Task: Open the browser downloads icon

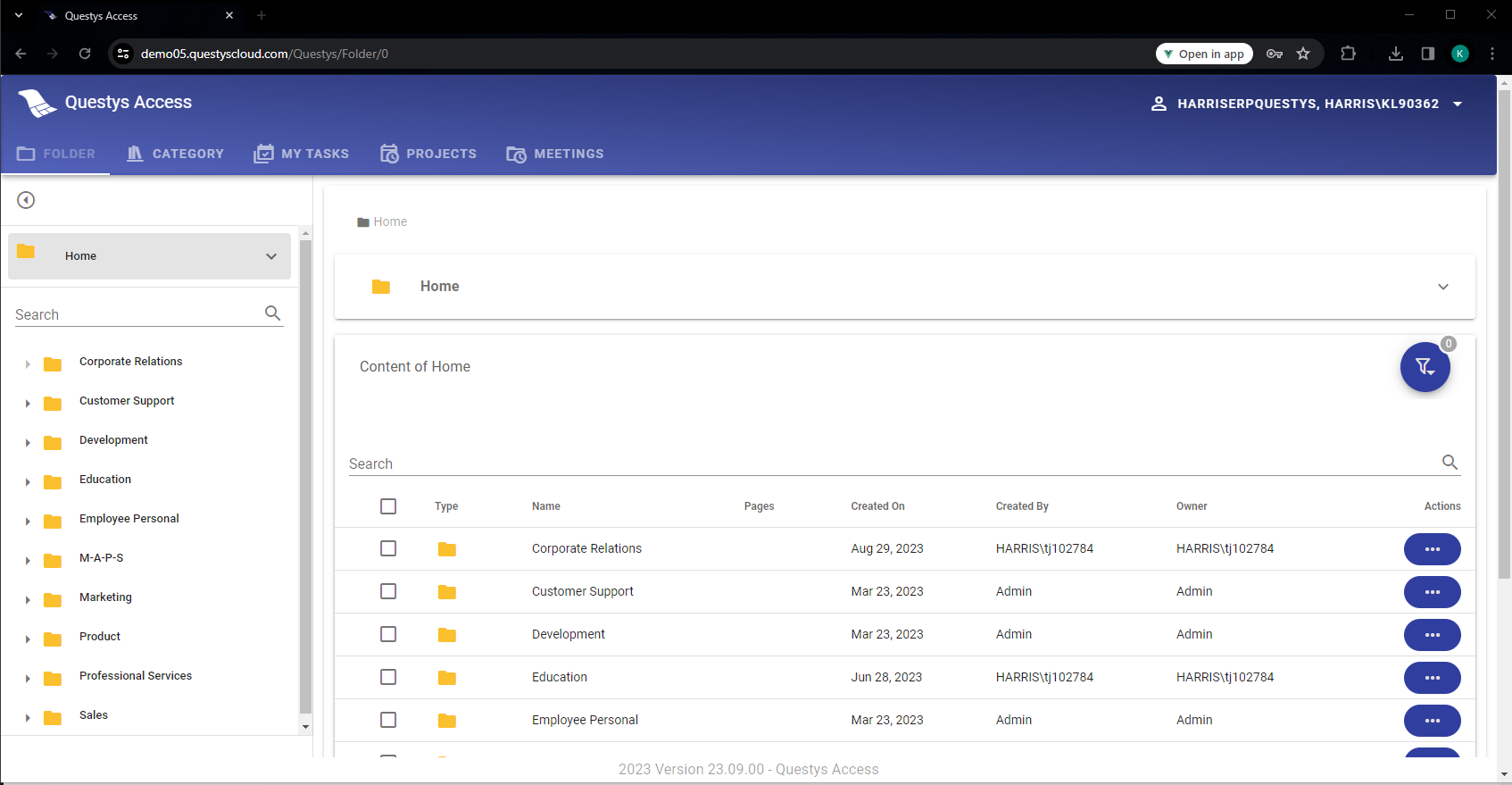Action: [x=1396, y=54]
